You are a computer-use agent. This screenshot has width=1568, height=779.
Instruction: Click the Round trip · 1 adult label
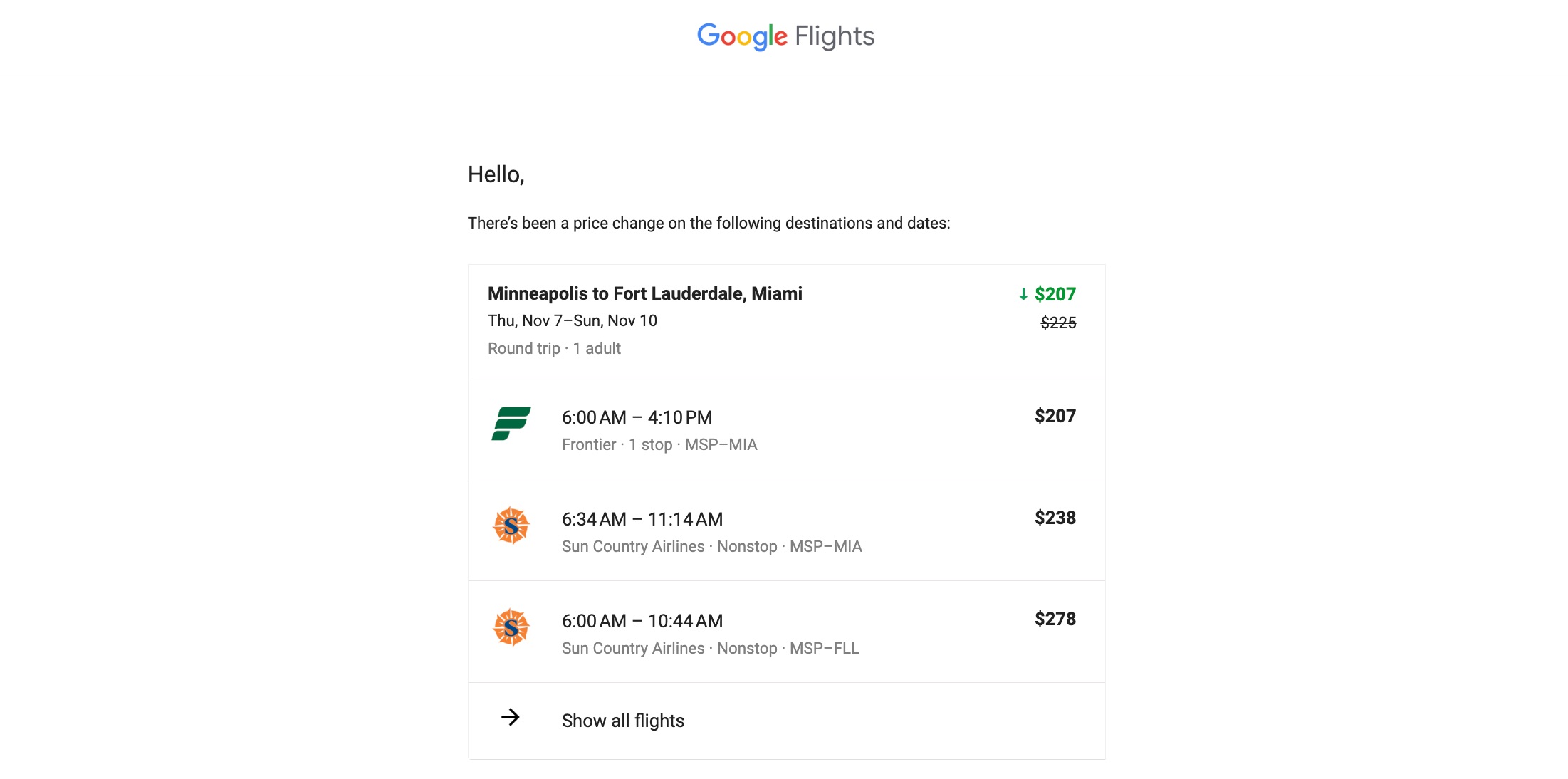point(553,348)
